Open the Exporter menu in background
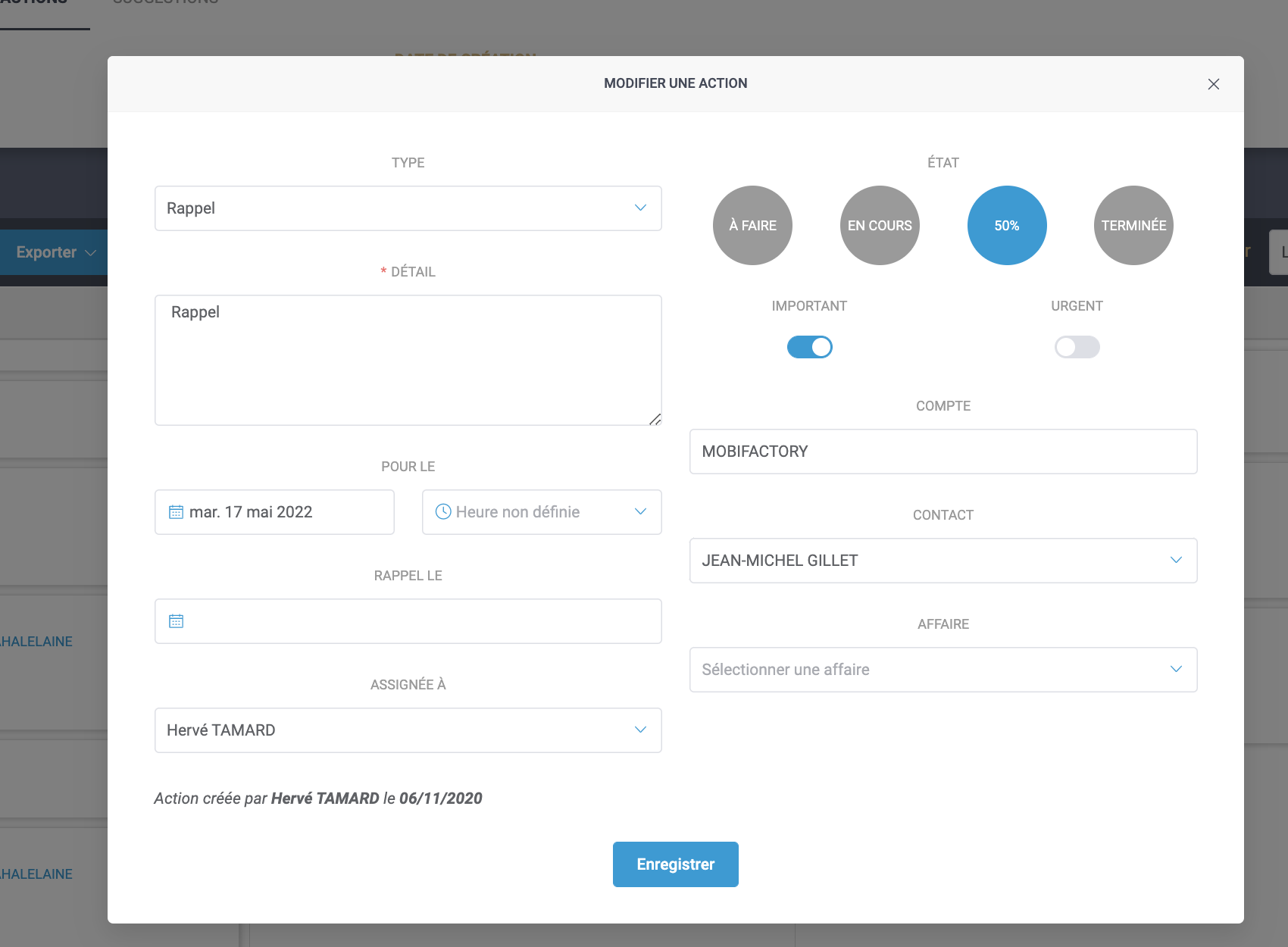The image size is (1288, 947). pos(55,252)
